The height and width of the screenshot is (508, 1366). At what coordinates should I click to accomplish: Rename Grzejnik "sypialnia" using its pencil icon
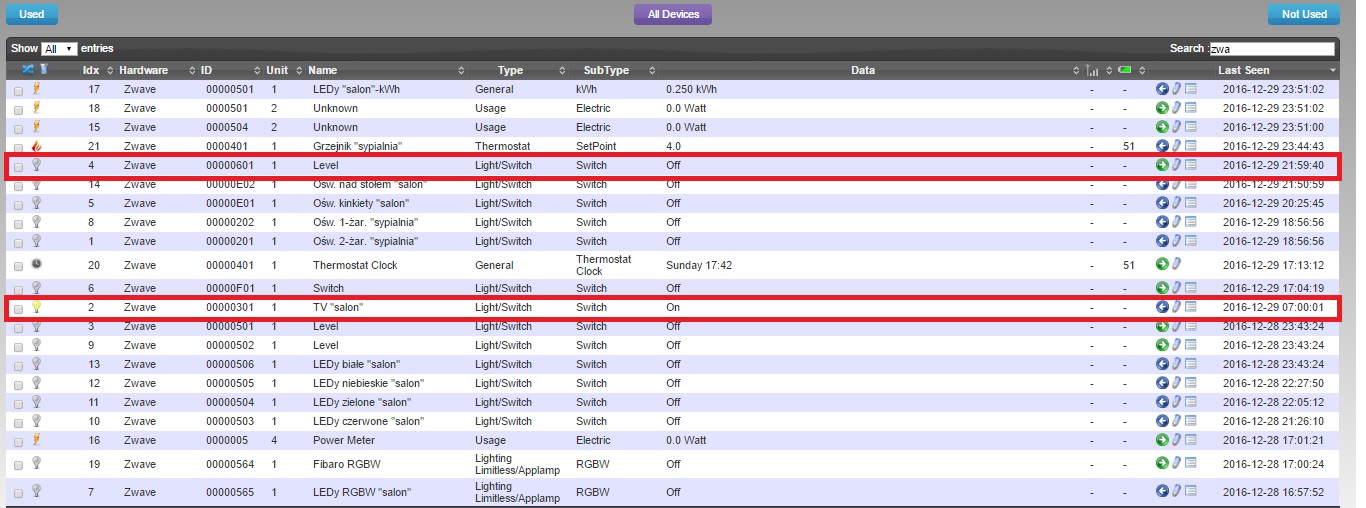[1177, 146]
